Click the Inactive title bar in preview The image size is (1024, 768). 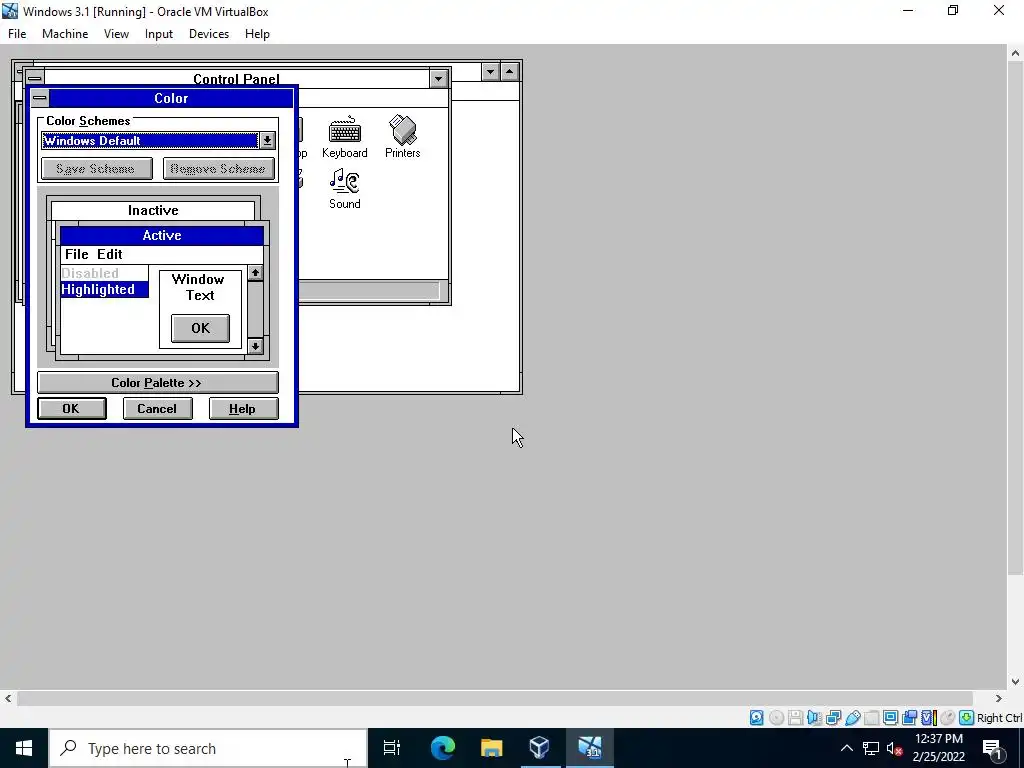click(153, 210)
